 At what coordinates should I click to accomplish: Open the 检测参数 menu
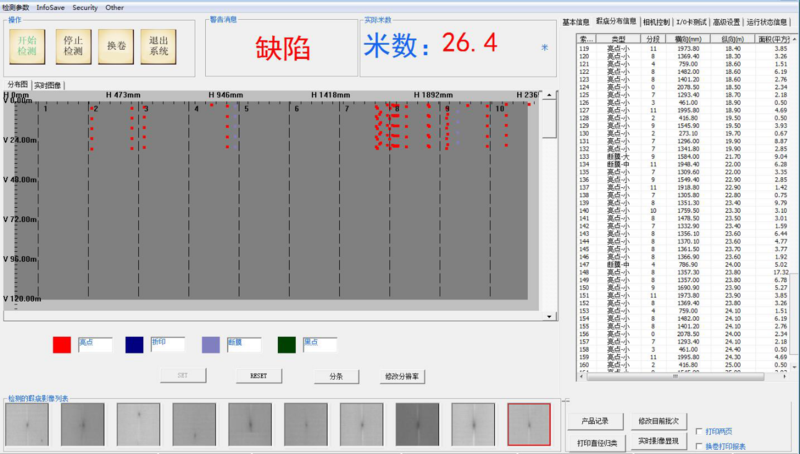[x=15, y=6]
